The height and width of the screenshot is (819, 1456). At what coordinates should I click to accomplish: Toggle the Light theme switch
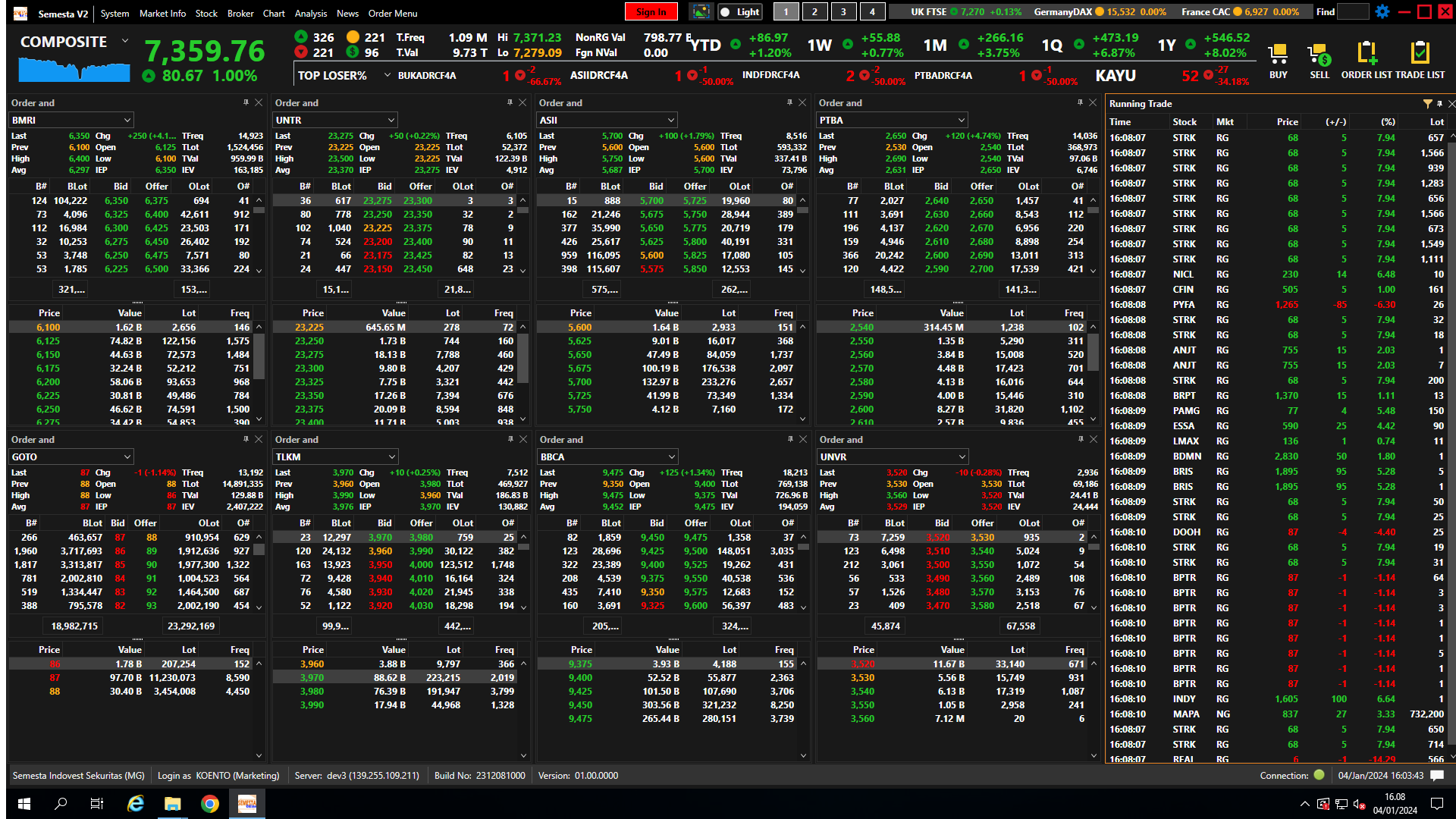tap(739, 12)
